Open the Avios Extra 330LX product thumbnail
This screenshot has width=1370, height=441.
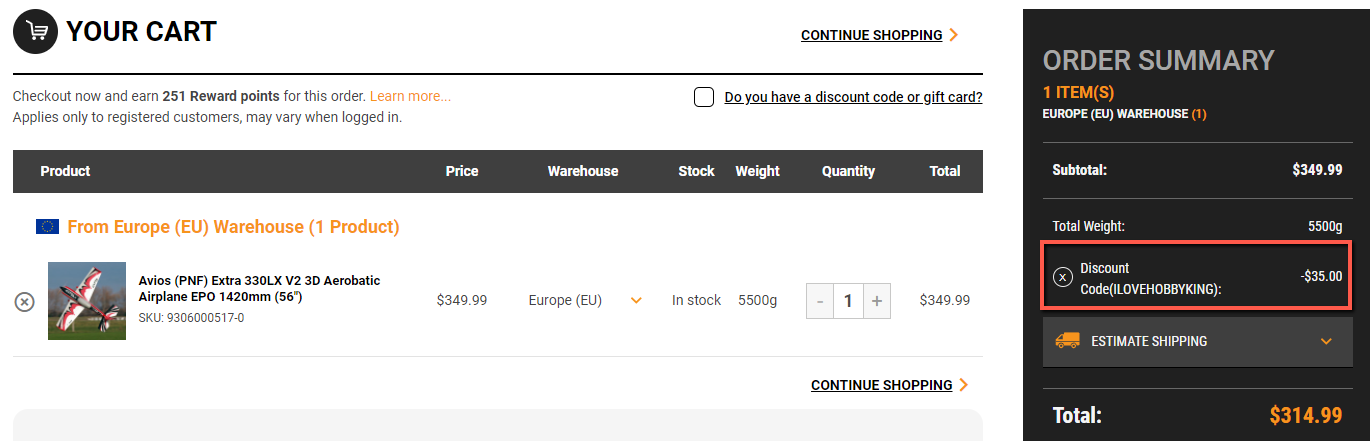(87, 301)
